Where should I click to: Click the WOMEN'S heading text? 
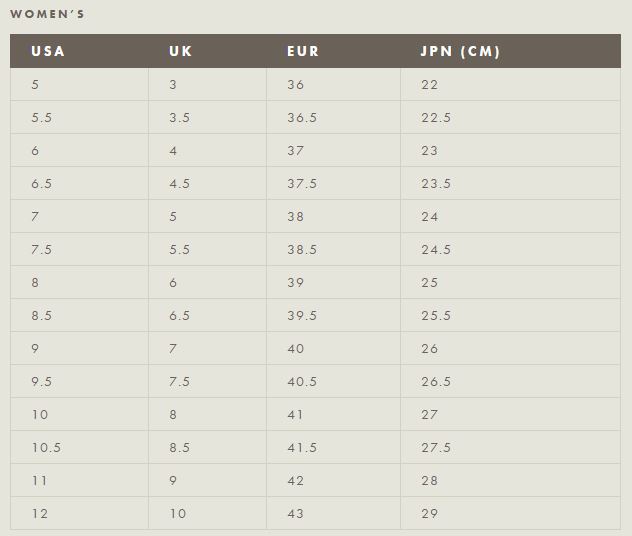47,14
